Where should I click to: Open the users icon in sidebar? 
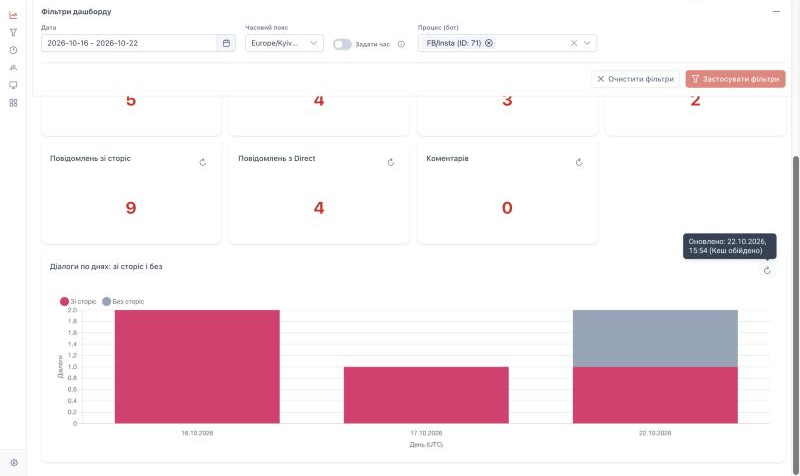point(13,67)
